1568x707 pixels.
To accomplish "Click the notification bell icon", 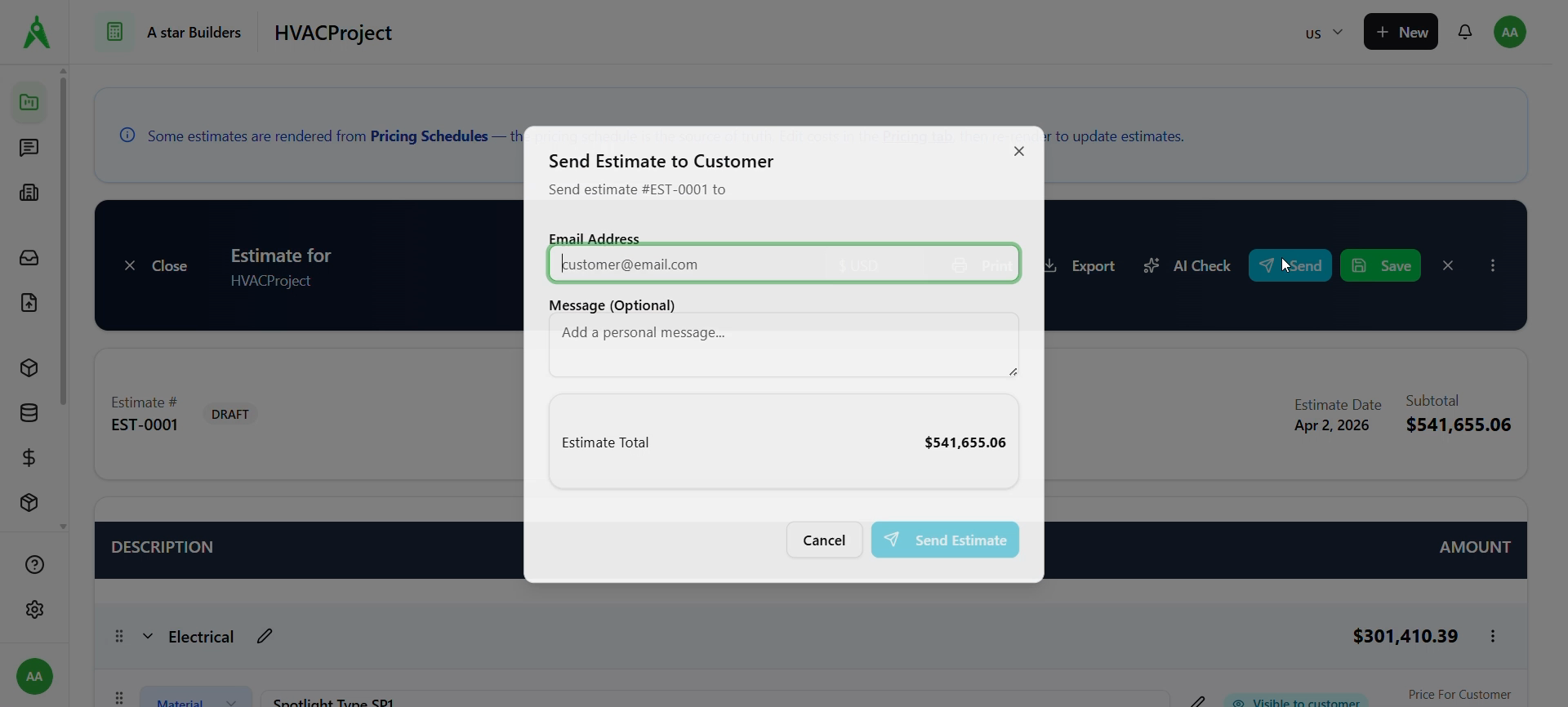I will click(x=1465, y=32).
